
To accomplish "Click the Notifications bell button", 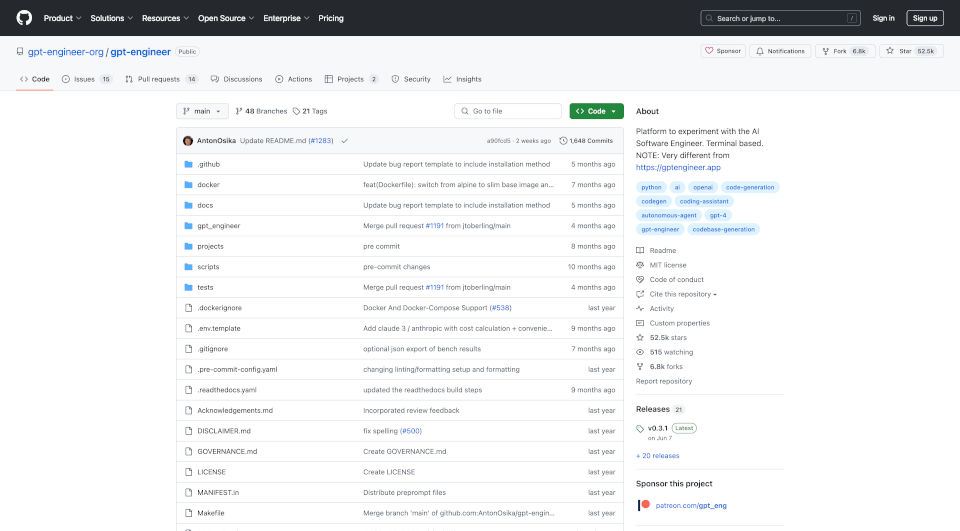I will tap(780, 51).
